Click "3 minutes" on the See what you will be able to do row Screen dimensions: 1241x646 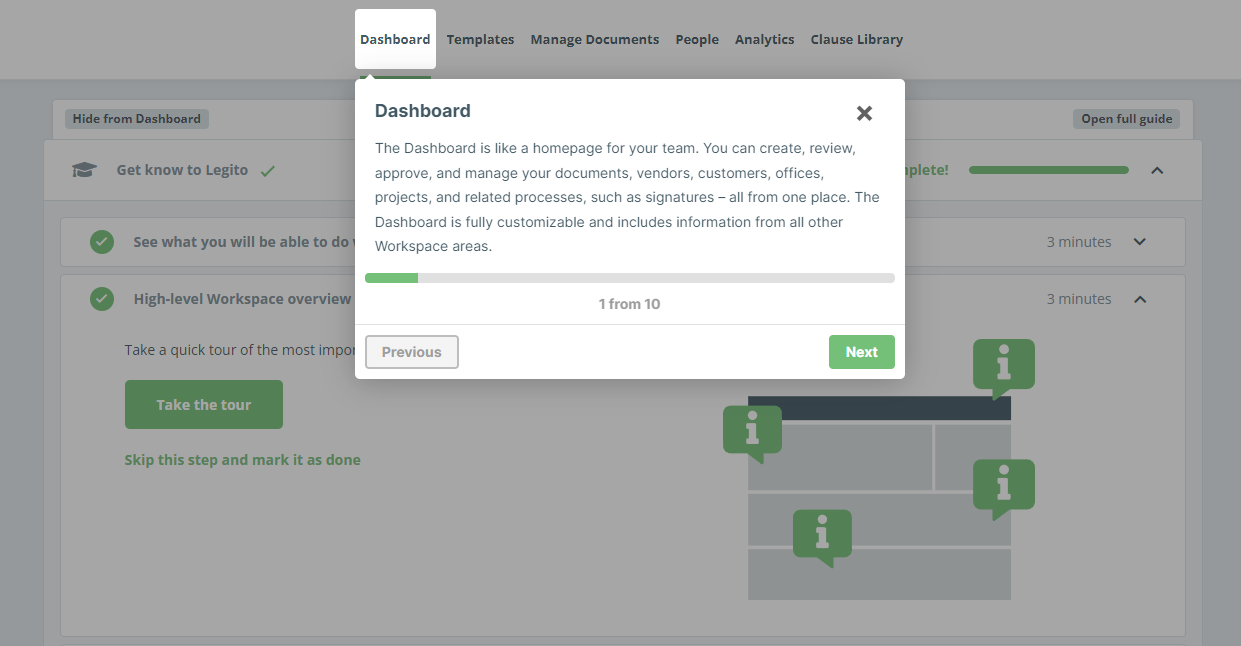click(x=1079, y=242)
